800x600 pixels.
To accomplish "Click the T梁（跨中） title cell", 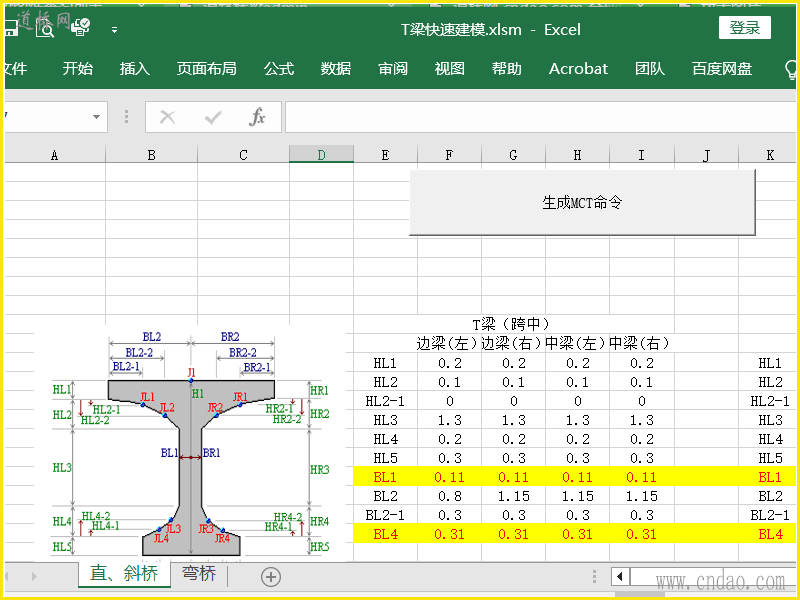I will click(x=512, y=323).
